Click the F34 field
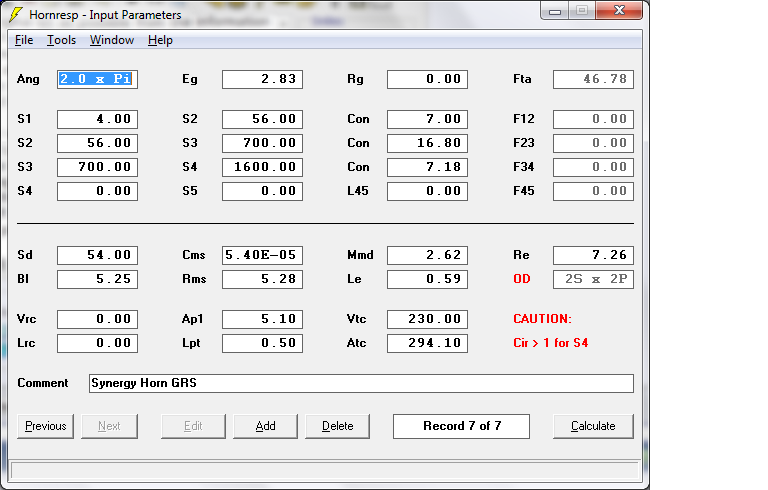Image resolution: width=768 pixels, height=490 pixels. pos(594,167)
